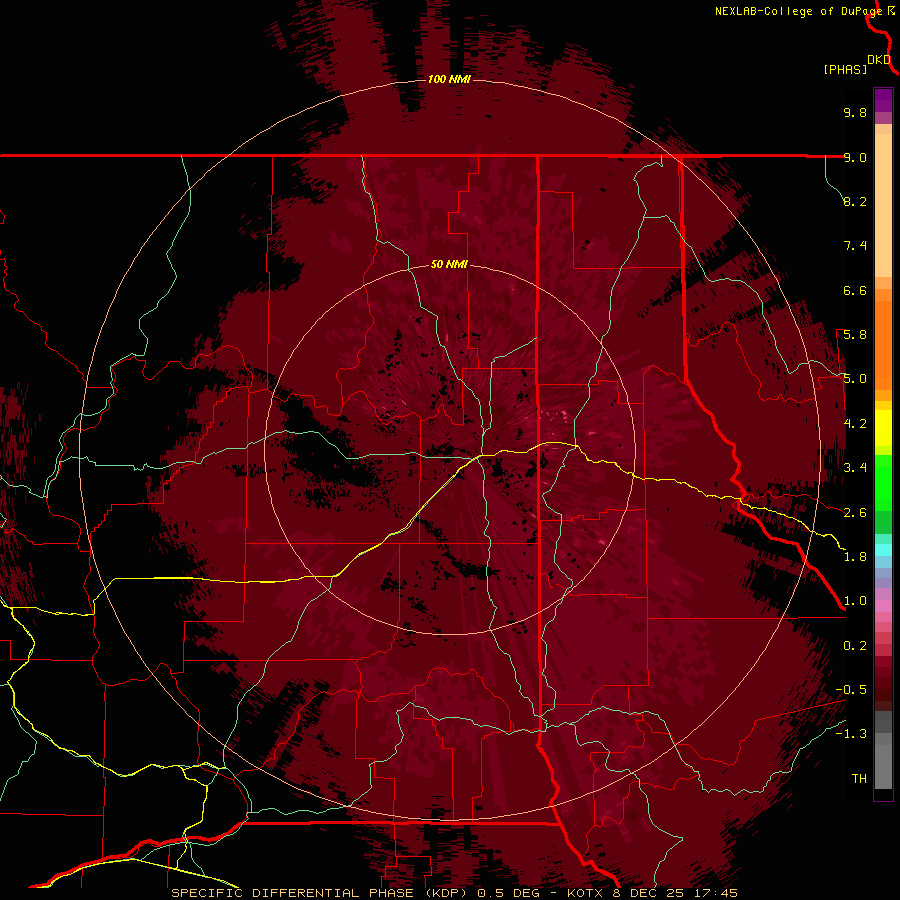Click the 9.0 value on the color scale
Screen dimensions: 900x900
click(x=855, y=157)
